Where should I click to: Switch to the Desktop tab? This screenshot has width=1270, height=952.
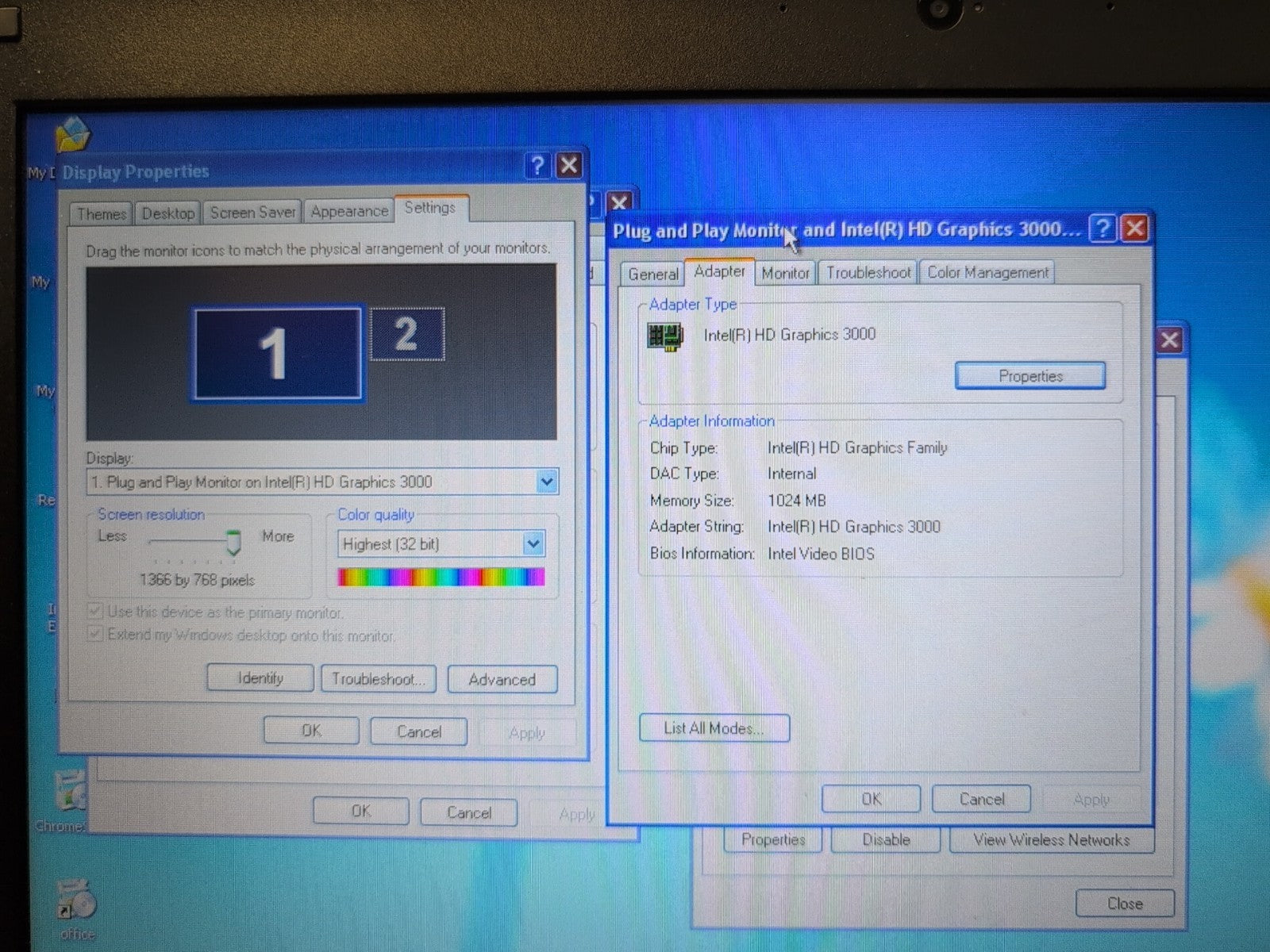pos(167,213)
